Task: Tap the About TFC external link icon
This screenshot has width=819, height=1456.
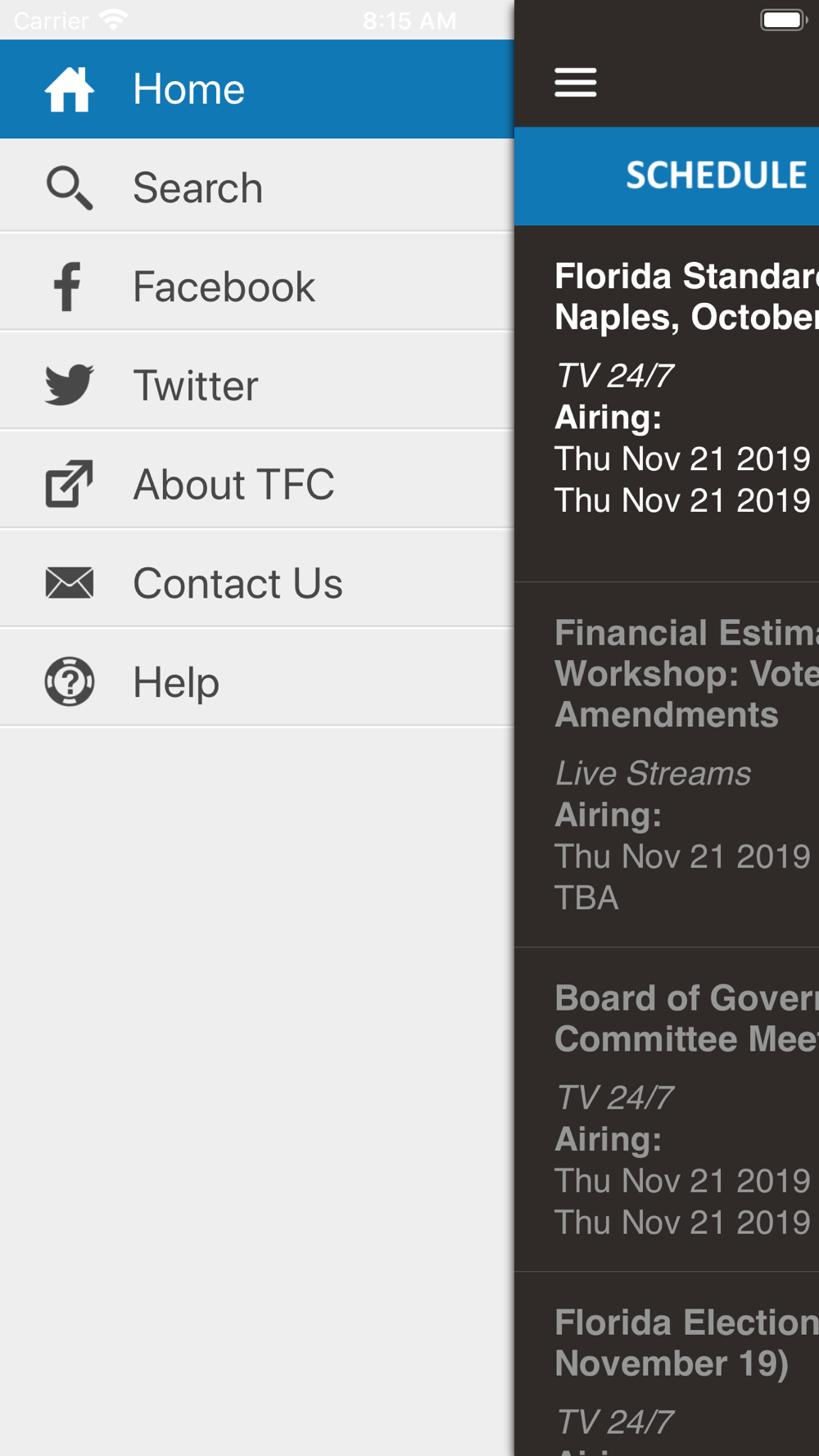Action: coord(69,484)
